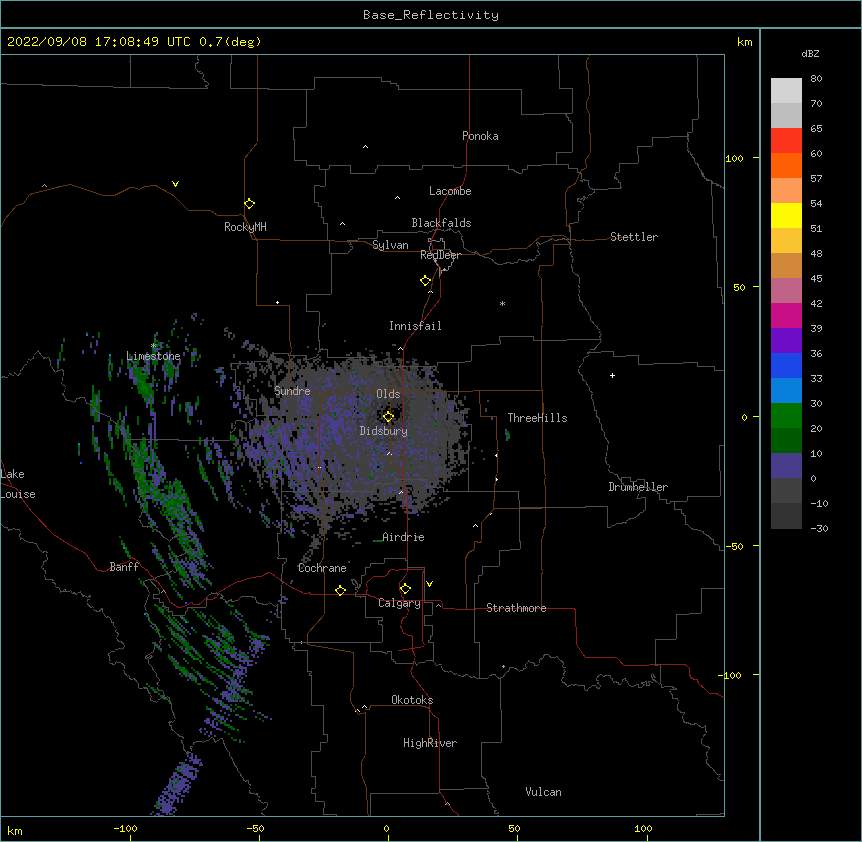Click the 45 value on the dBZ scale
This screenshot has width=862, height=842.
coord(816,279)
